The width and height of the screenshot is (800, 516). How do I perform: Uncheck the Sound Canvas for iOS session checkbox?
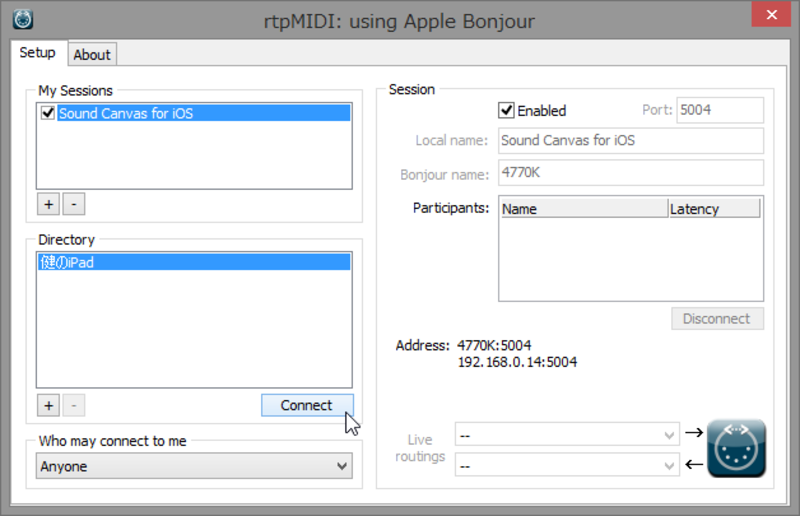coord(48,112)
